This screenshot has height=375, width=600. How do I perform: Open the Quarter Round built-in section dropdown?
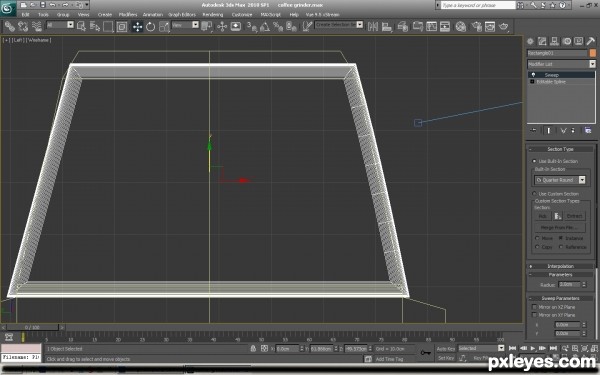point(582,180)
